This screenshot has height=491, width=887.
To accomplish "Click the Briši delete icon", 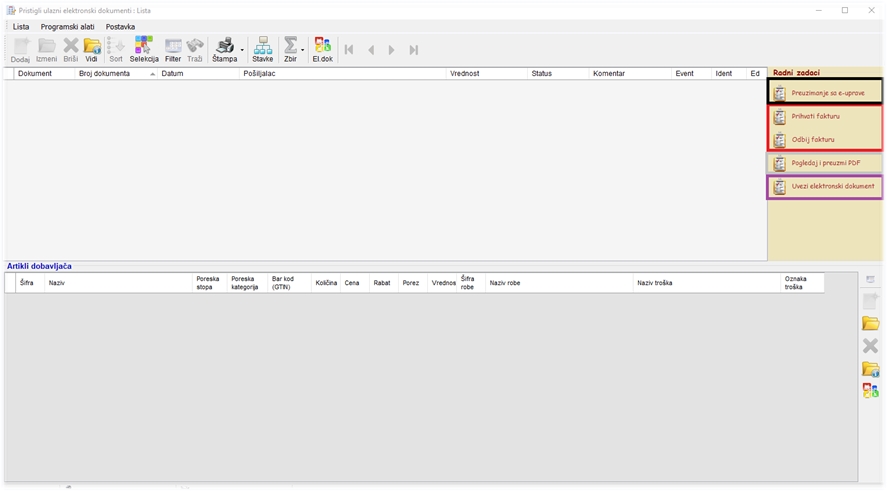I will (x=70, y=47).
